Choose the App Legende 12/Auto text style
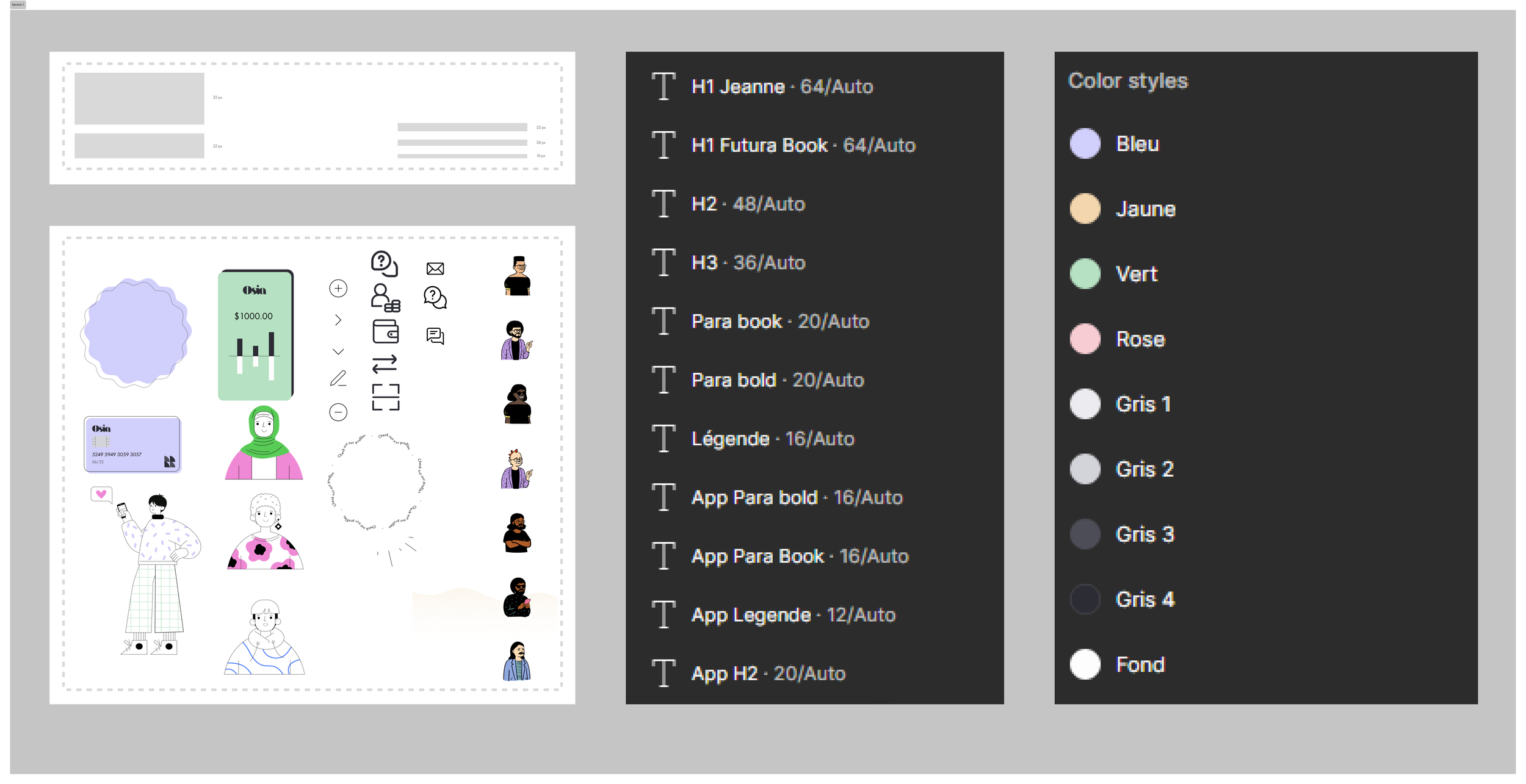The width and height of the screenshot is (1526, 784). click(x=793, y=614)
